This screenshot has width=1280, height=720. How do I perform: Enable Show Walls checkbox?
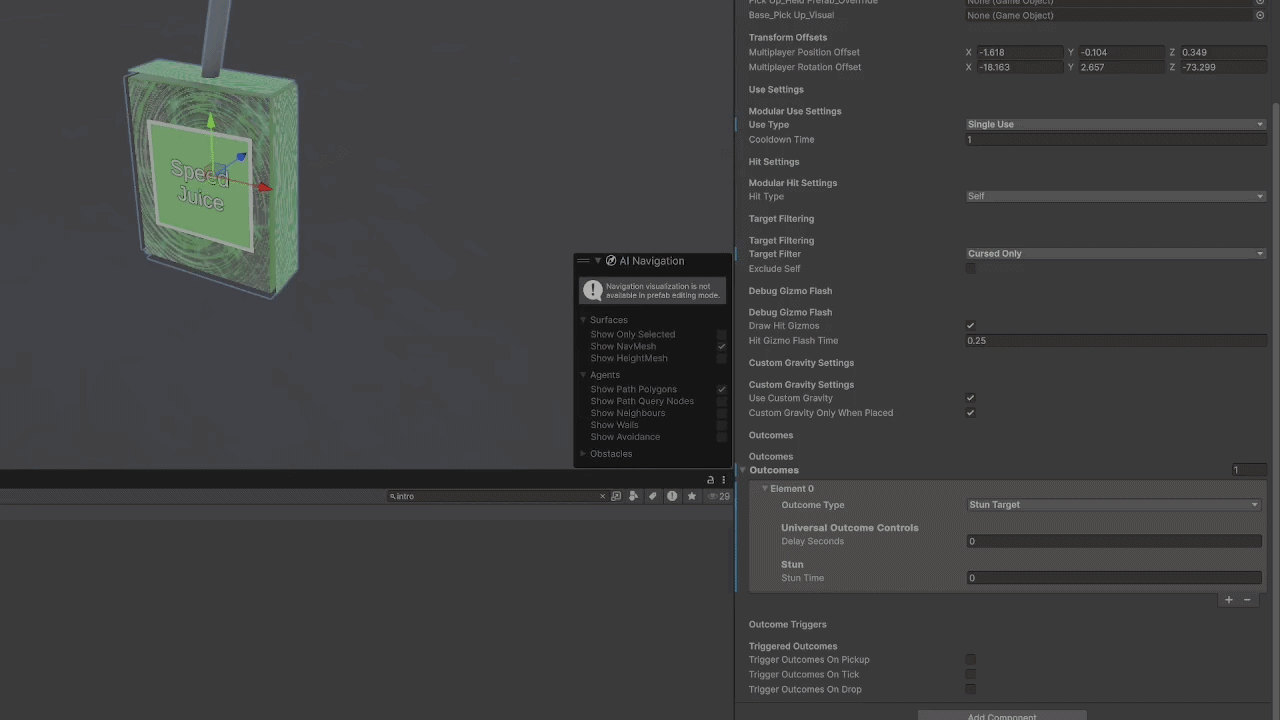tap(721, 425)
